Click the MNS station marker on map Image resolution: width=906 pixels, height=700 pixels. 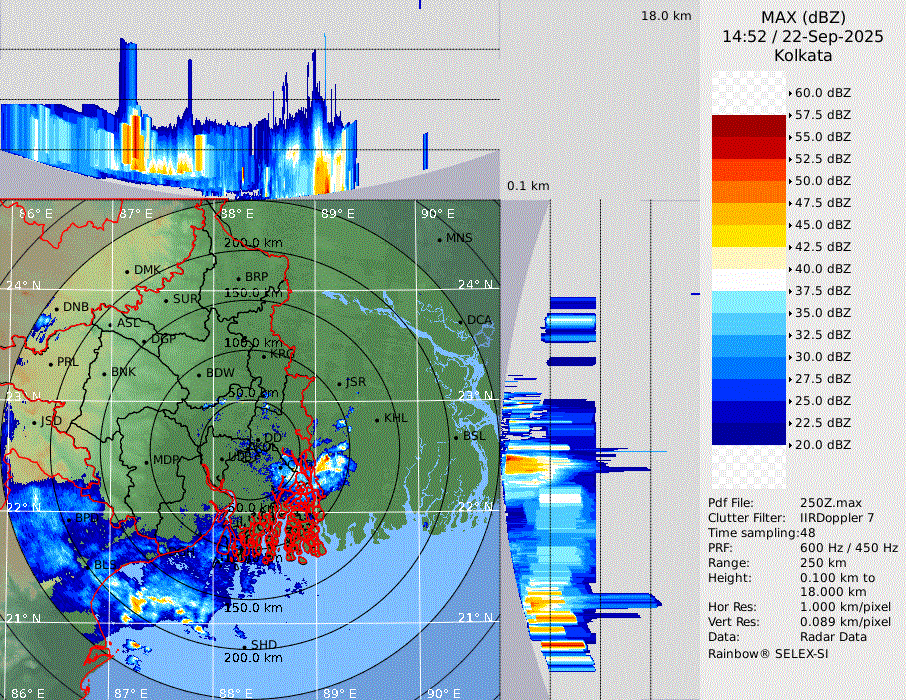(x=439, y=239)
